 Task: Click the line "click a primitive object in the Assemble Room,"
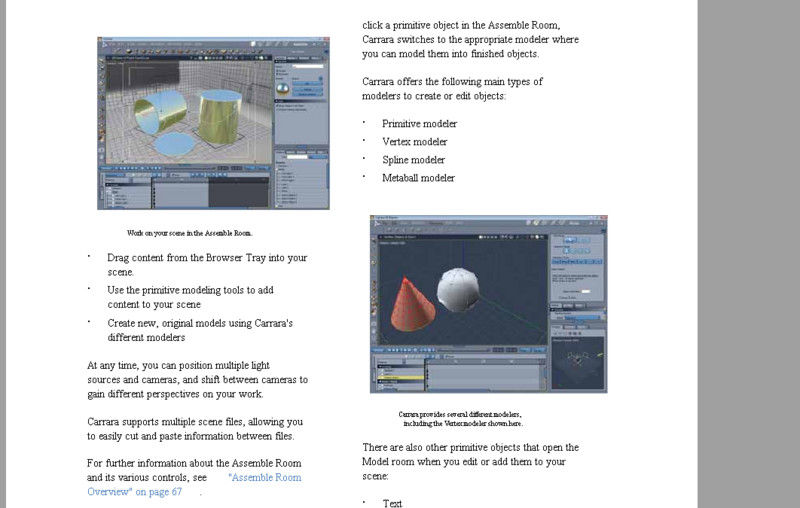pos(461,25)
